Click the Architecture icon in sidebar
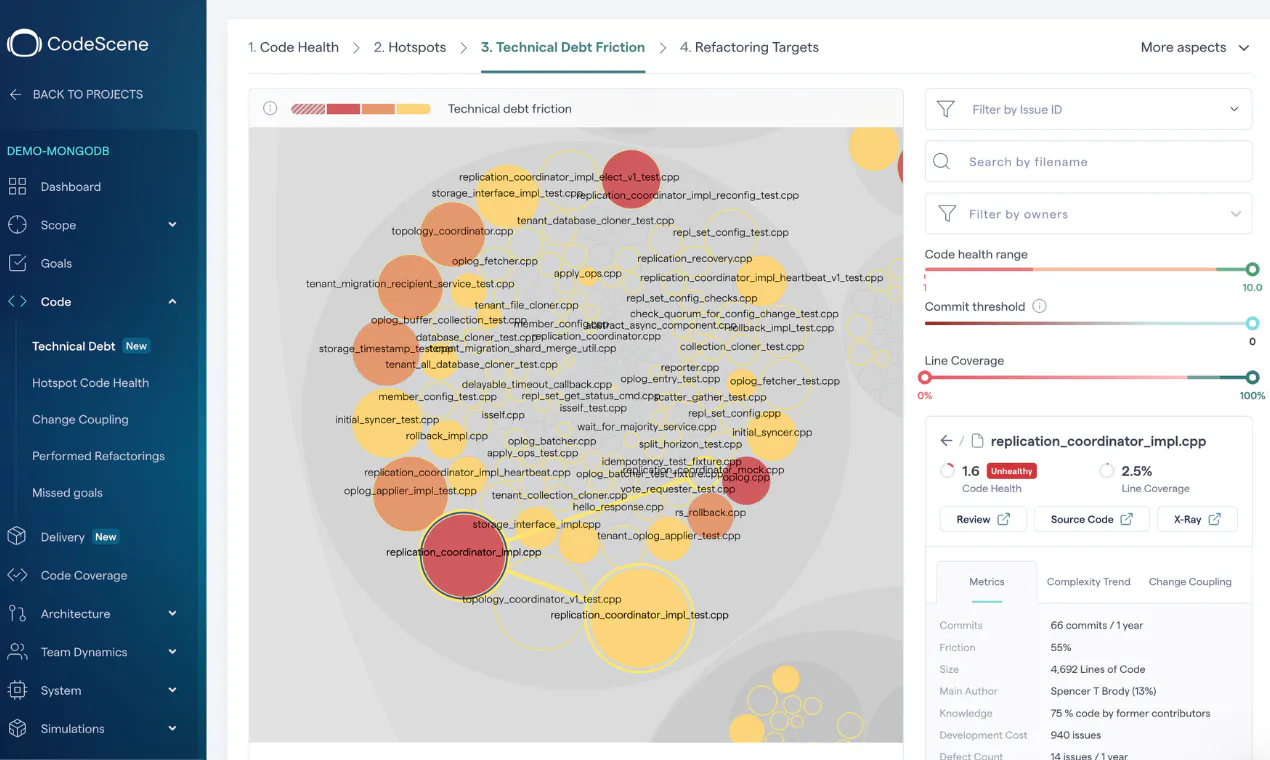Image resolution: width=1270 pixels, height=760 pixels. [17, 613]
